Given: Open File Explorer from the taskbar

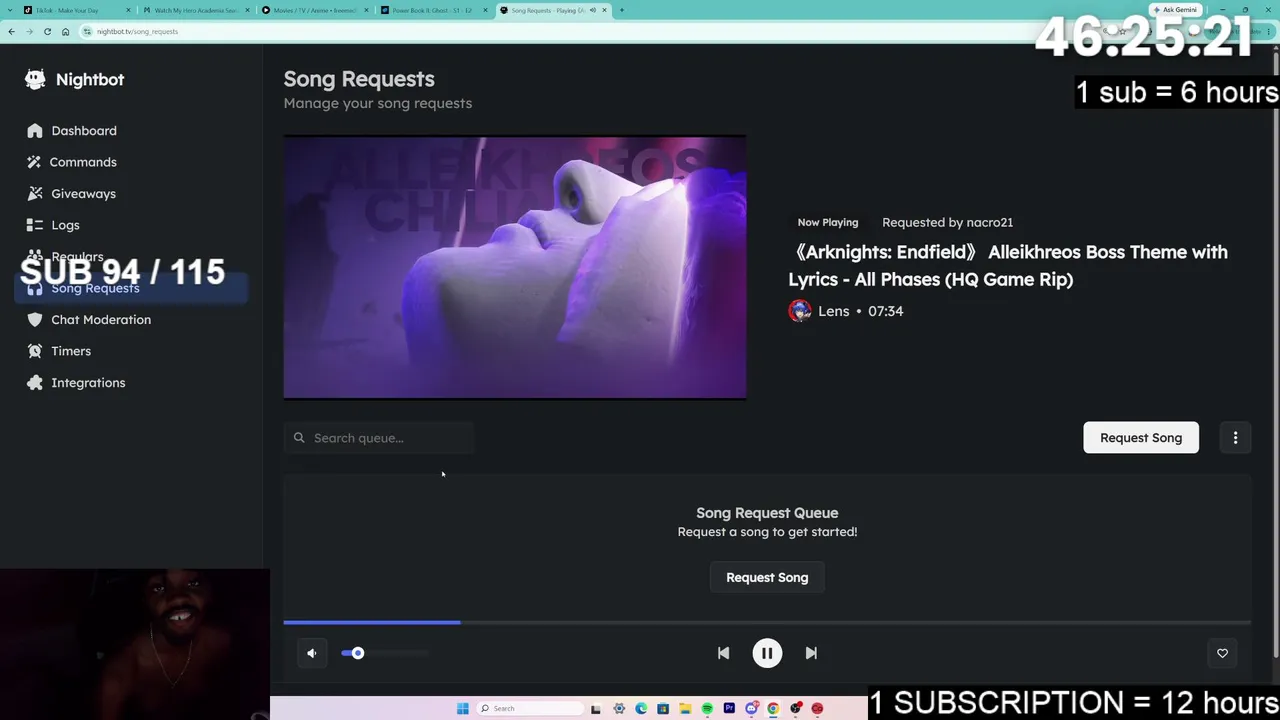Looking at the screenshot, I should pos(685,709).
